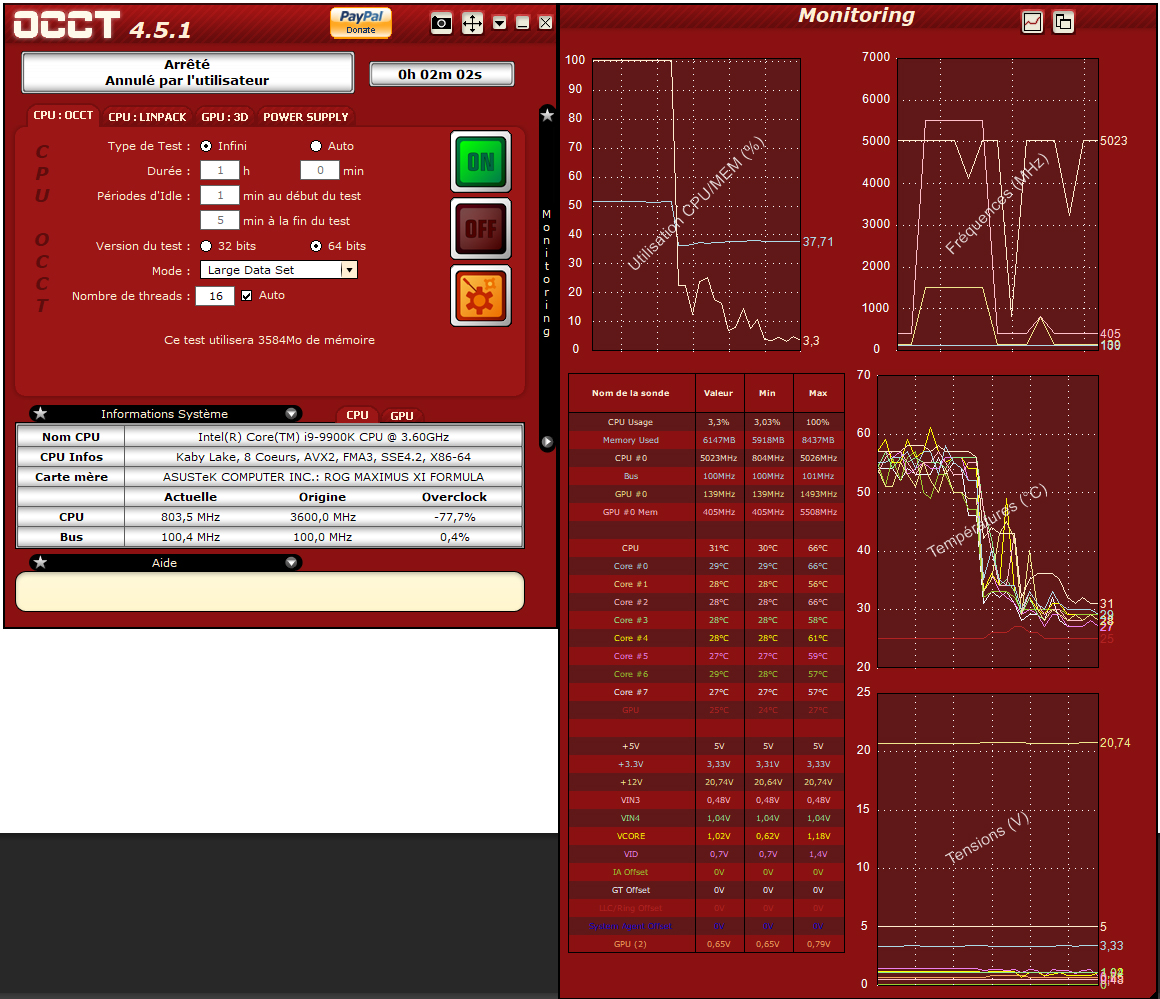1160x999 pixels.
Task: Open the GPU system info tab
Action: (x=401, y=416)
